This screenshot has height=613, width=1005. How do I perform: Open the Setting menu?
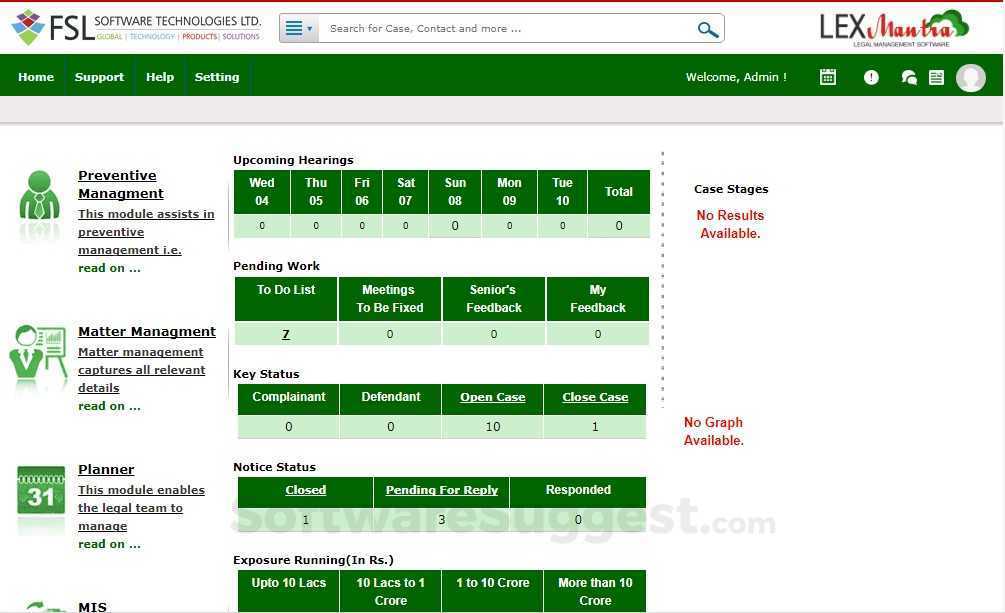tap(217, 76)
